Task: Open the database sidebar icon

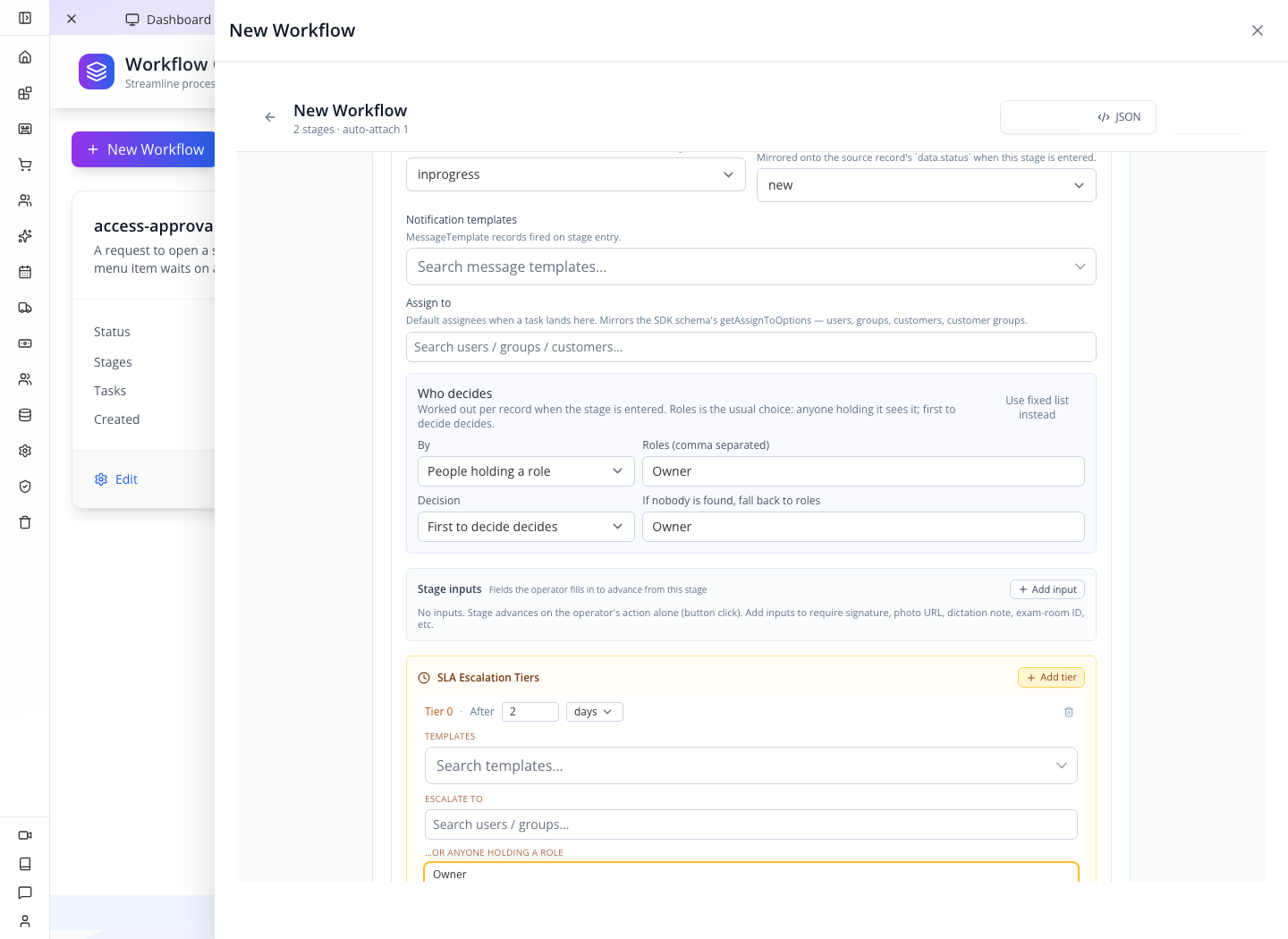Action: (25, 415)
